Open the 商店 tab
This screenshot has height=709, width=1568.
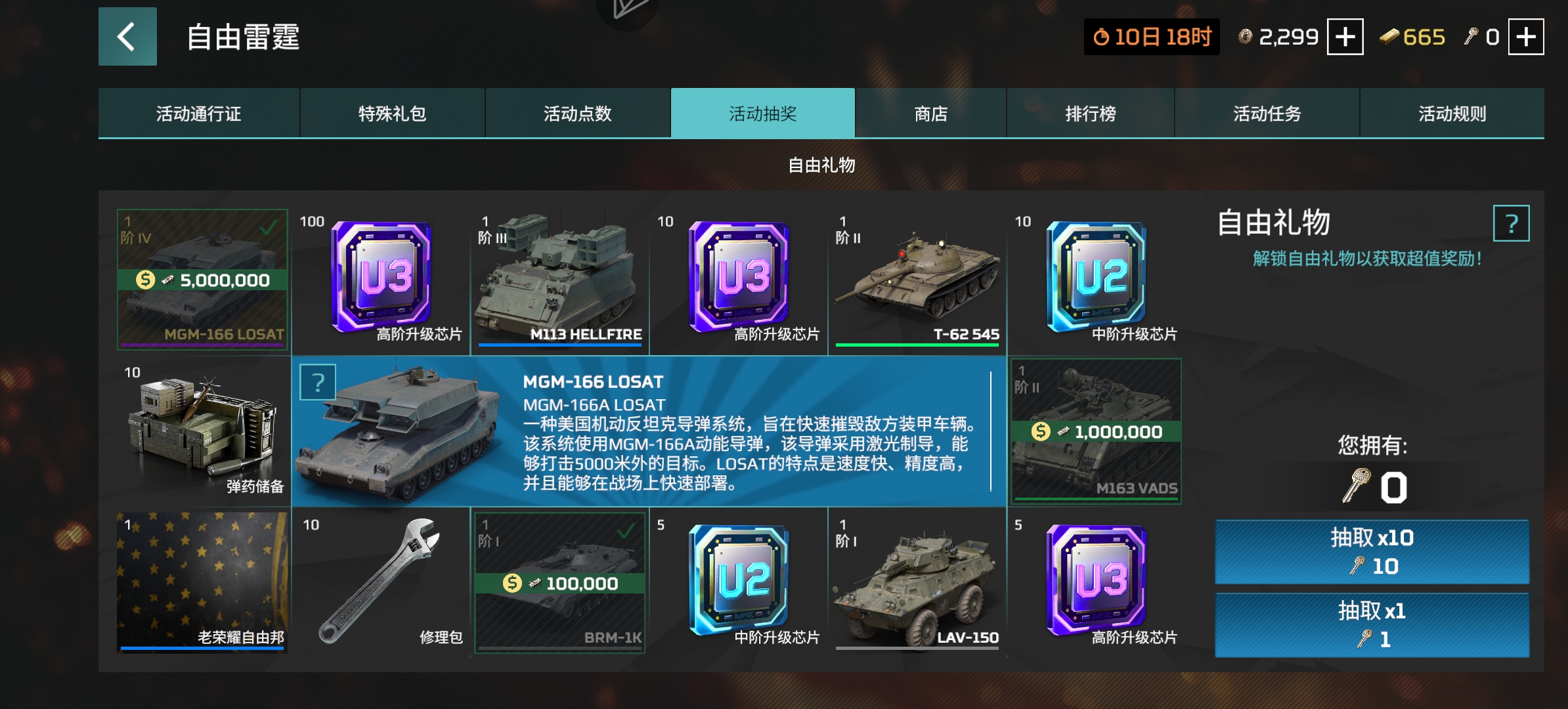click(x=930, y=114)
